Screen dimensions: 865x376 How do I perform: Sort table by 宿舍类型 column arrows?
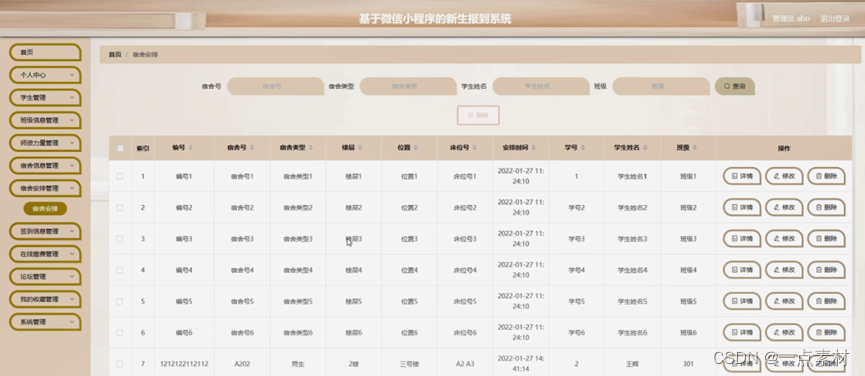311,148
